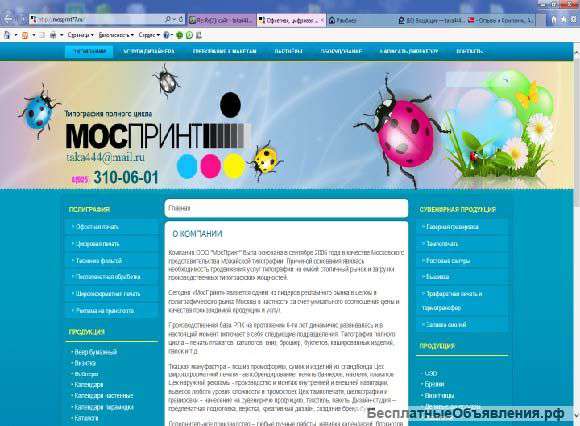
Task: Open 'Календари пирамидки' product link
Action: coord(104,408)
